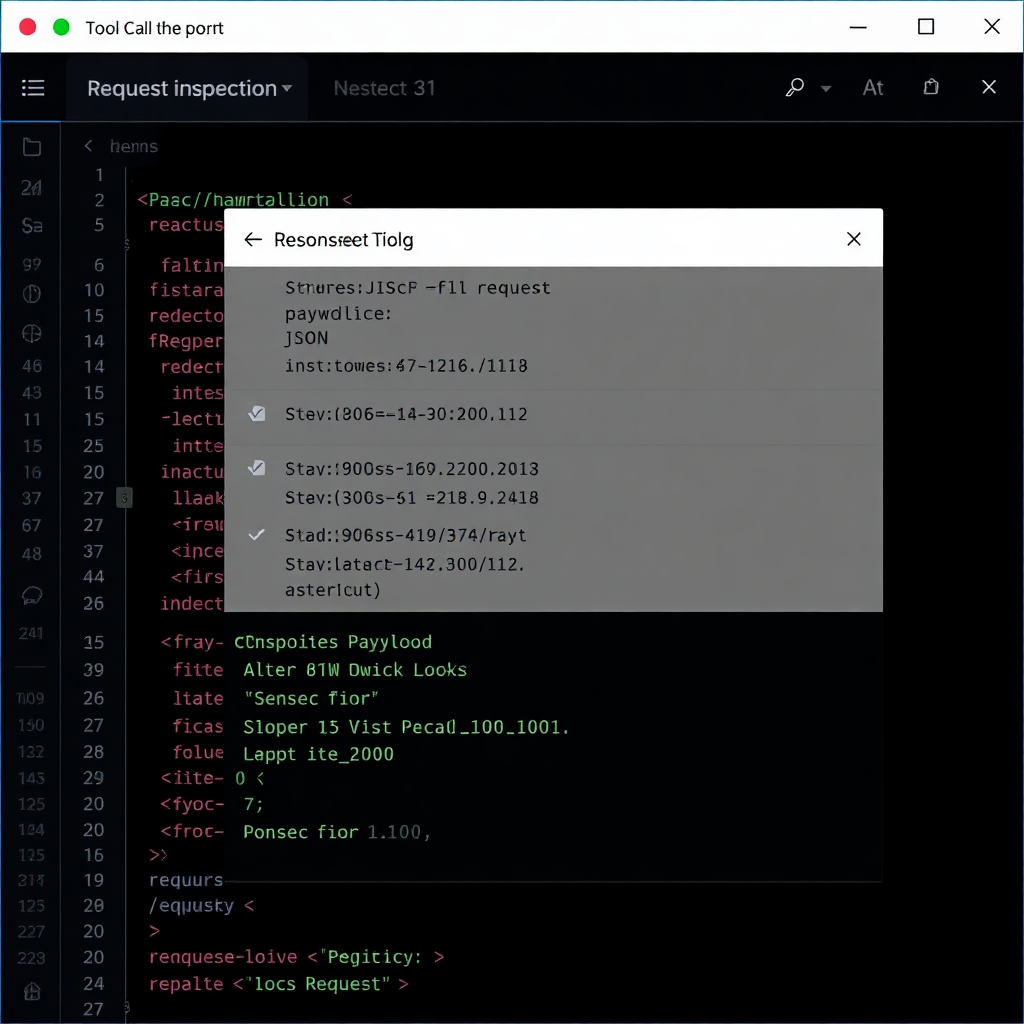The height and width of the screenshot is (1024, 1024).
Task: Minimize the Tool Call the porrt window
Action: click(x=857, y=27)
